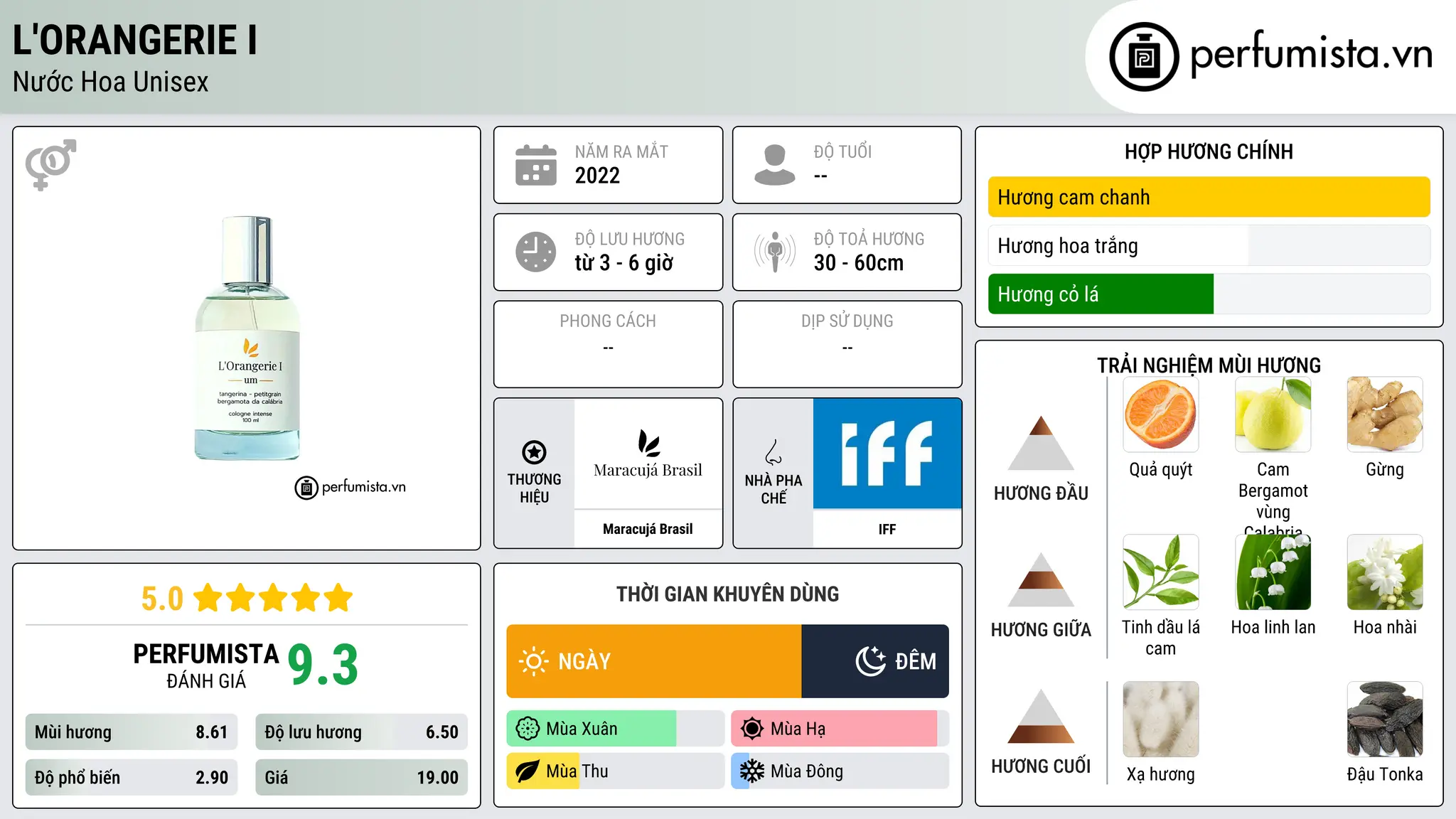Click the 2022 launch year value
This screenshot has height=819, width=1456.
coord(597,176)
